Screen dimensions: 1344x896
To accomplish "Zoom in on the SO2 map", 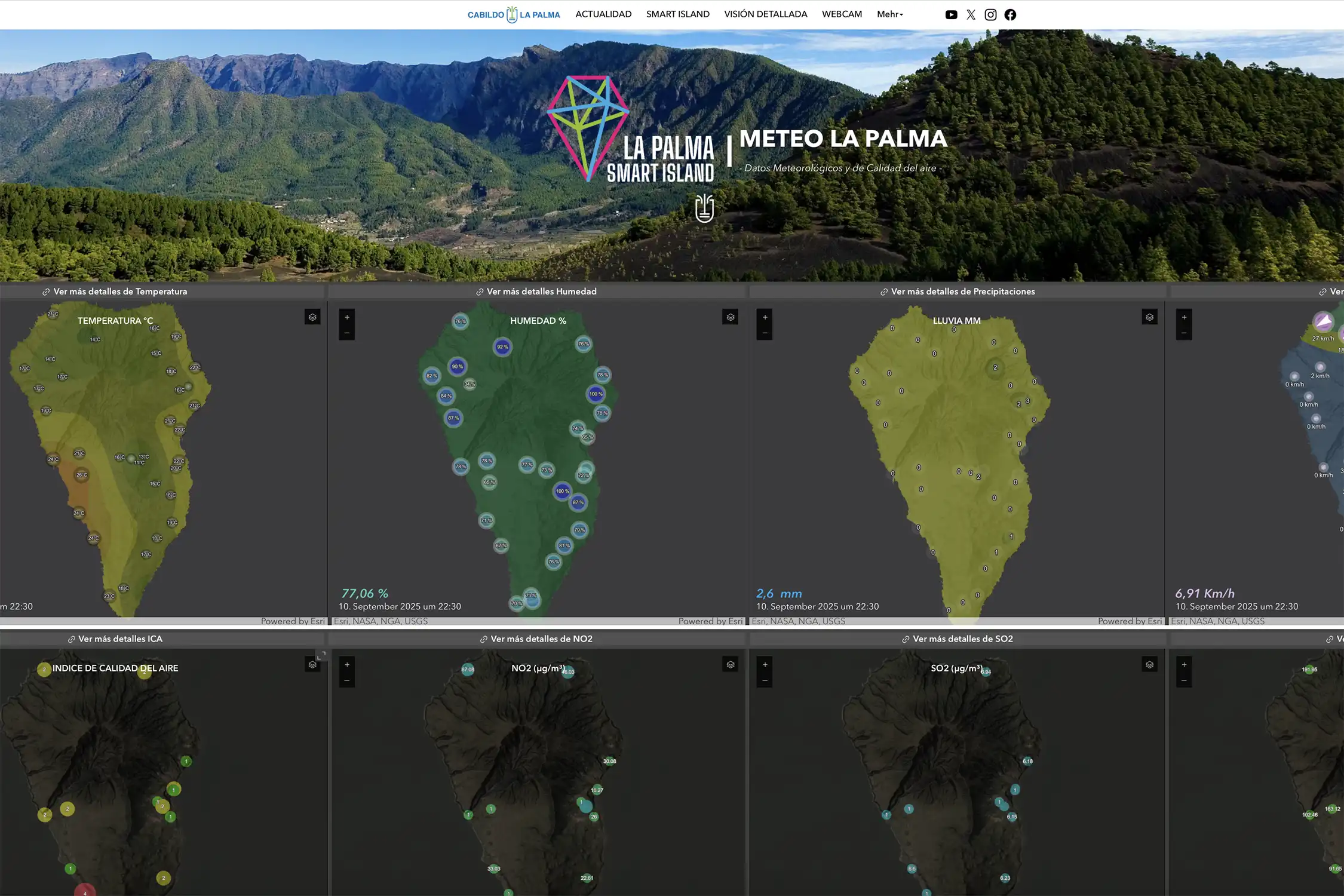I will tap(765, 664).
